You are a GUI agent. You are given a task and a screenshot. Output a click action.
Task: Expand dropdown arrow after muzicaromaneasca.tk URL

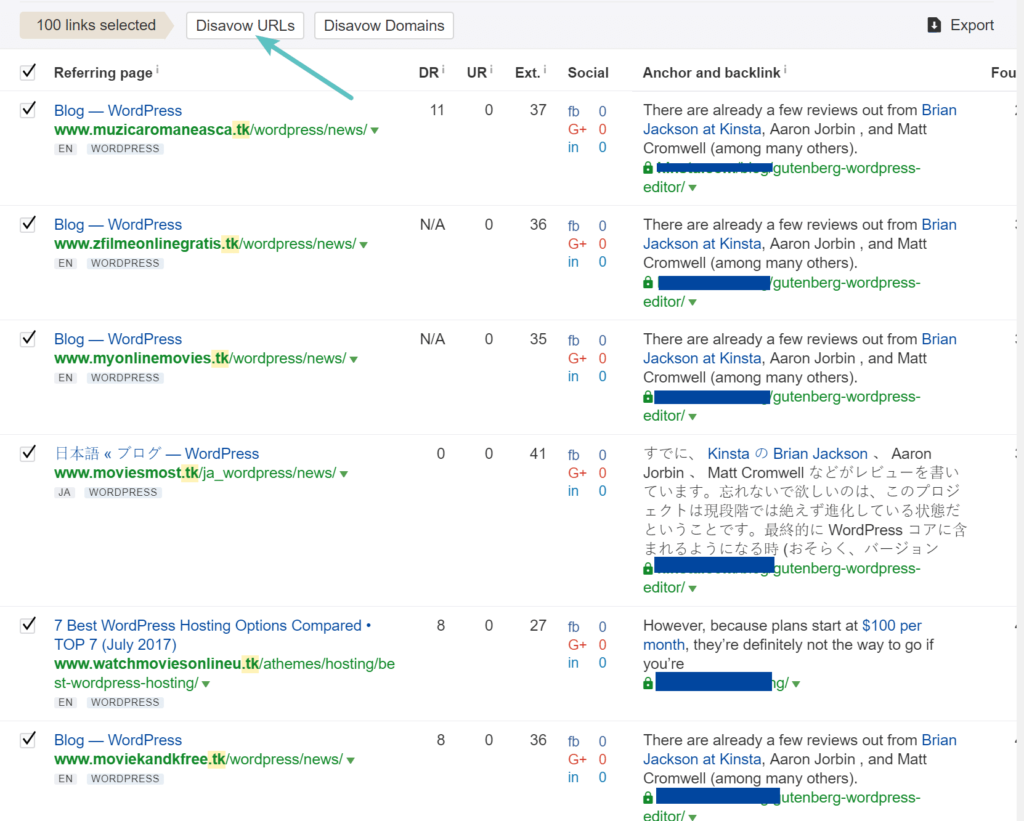tap(375, 131)
